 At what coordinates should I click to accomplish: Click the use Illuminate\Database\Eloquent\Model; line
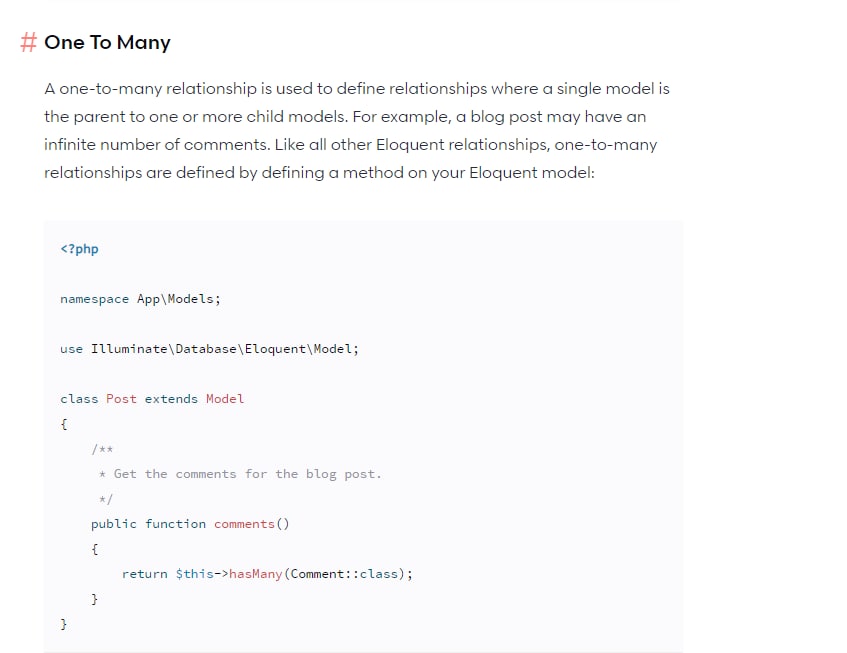pos(209,349)
